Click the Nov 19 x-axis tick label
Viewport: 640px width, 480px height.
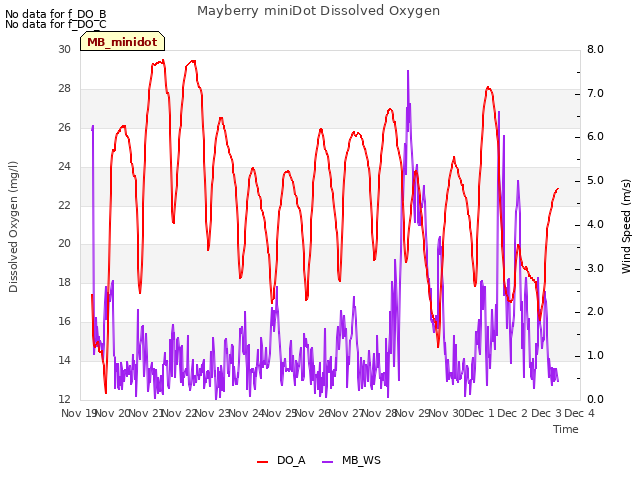point(78,413)
